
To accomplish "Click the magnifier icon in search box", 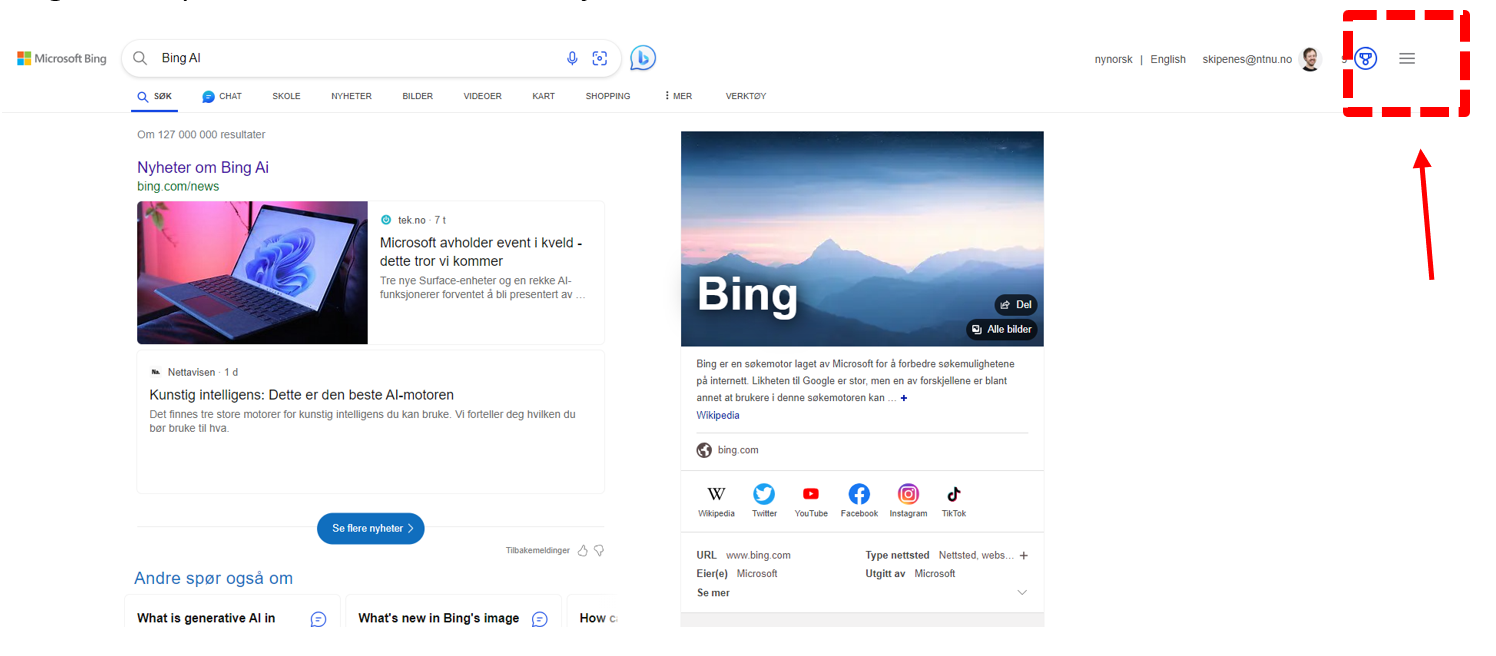I will (x=140, y=58).
